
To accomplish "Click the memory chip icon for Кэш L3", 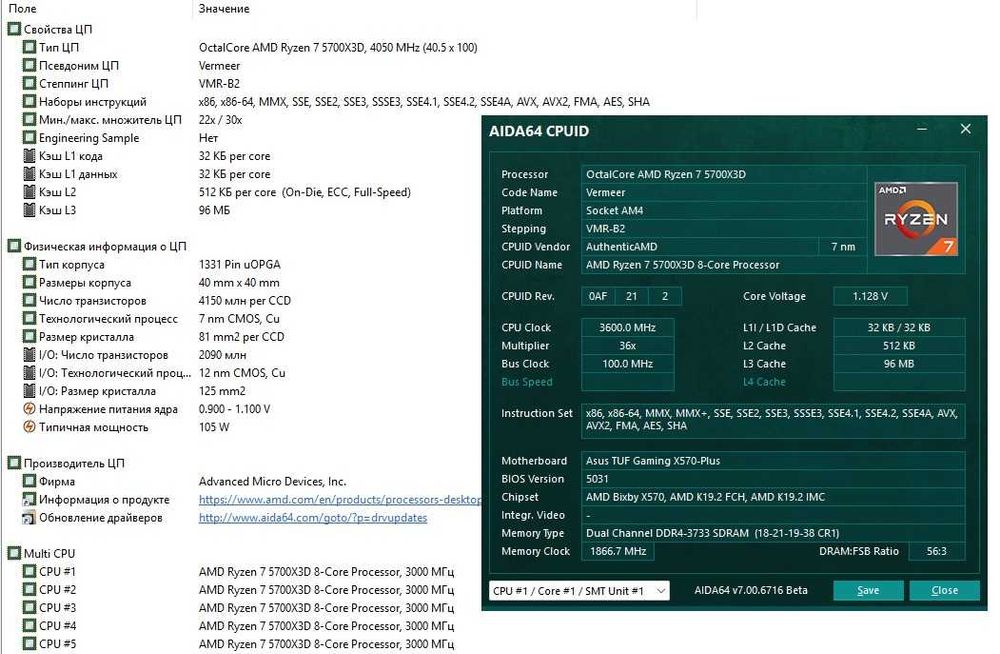I will point(29,210).
